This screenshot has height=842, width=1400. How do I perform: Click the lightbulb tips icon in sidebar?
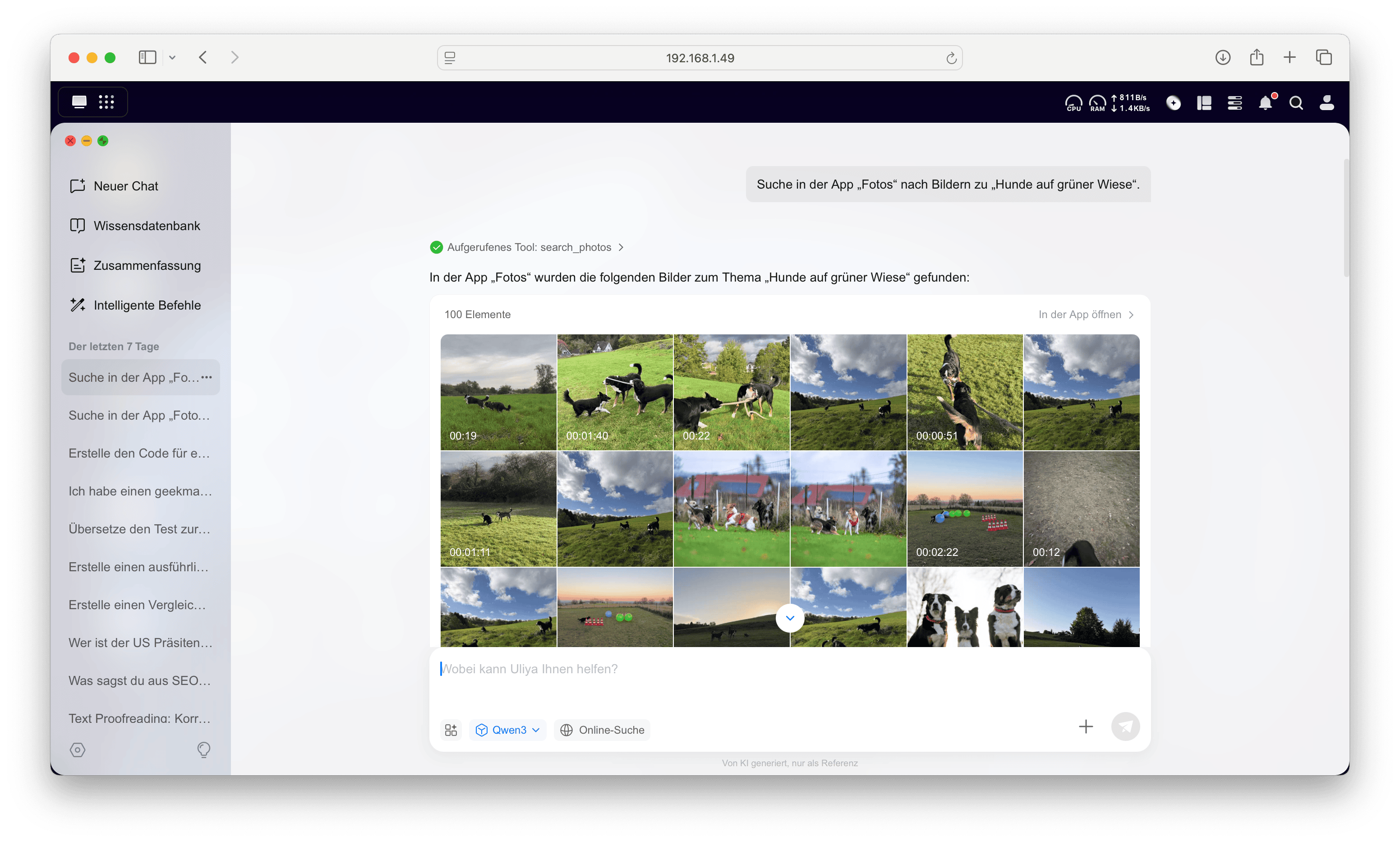coord(203,749)
